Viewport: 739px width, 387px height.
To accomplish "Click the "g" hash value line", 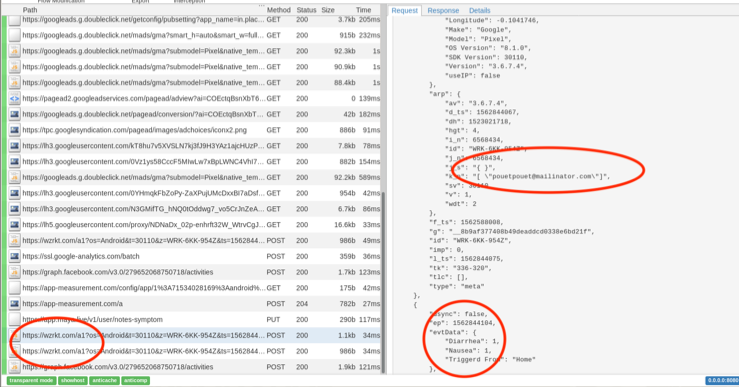I will click(x=512, y=231).
